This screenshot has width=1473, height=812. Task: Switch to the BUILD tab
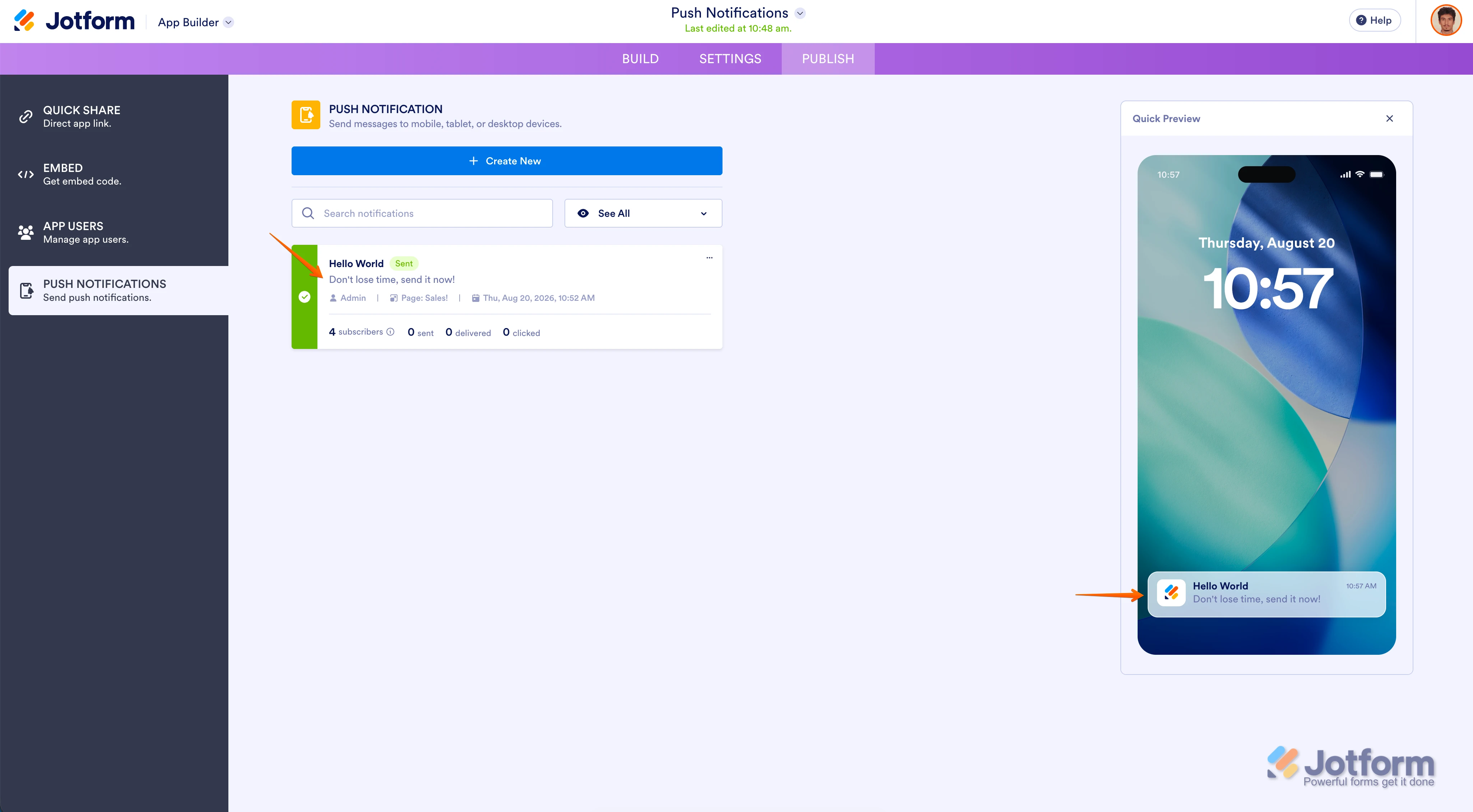[640, 59]
